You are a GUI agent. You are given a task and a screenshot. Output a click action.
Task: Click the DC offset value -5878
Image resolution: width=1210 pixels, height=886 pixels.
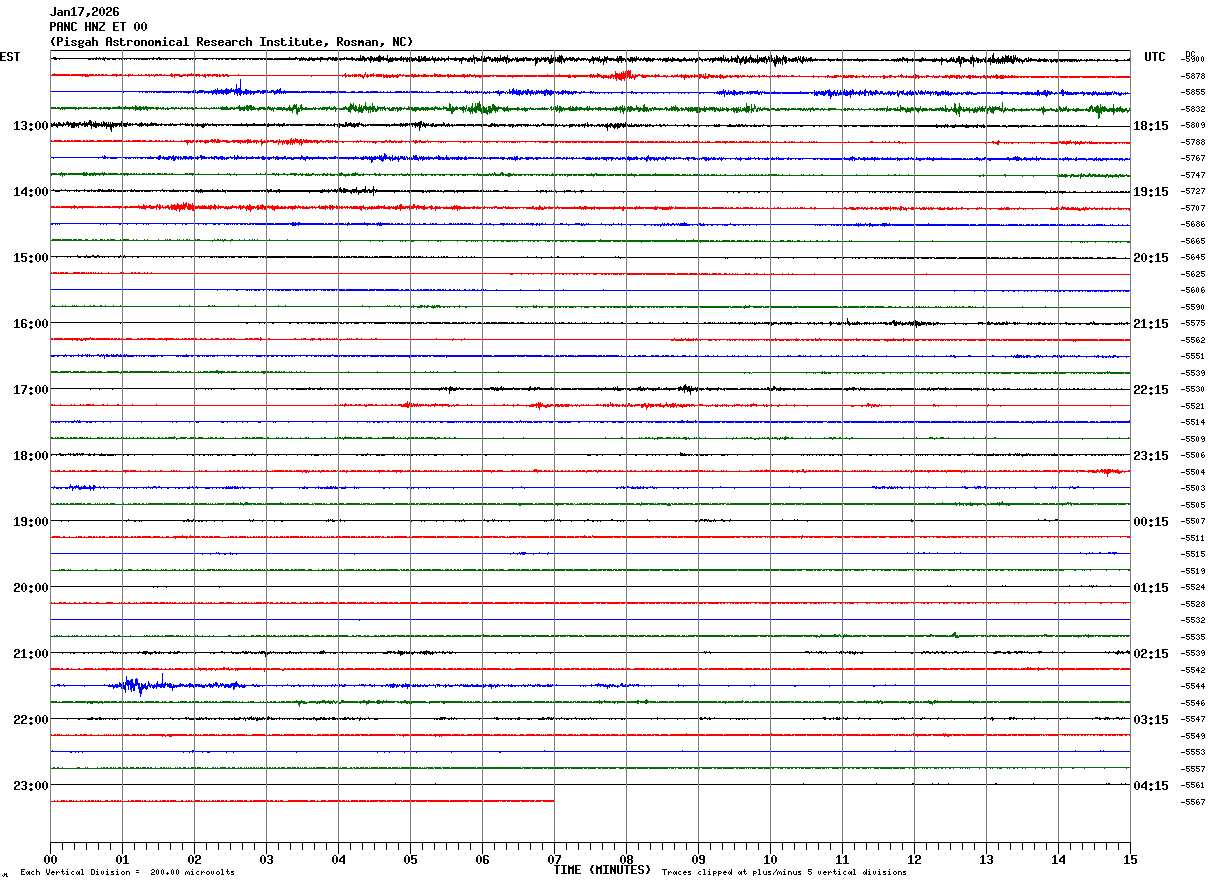pos(1193,76)
